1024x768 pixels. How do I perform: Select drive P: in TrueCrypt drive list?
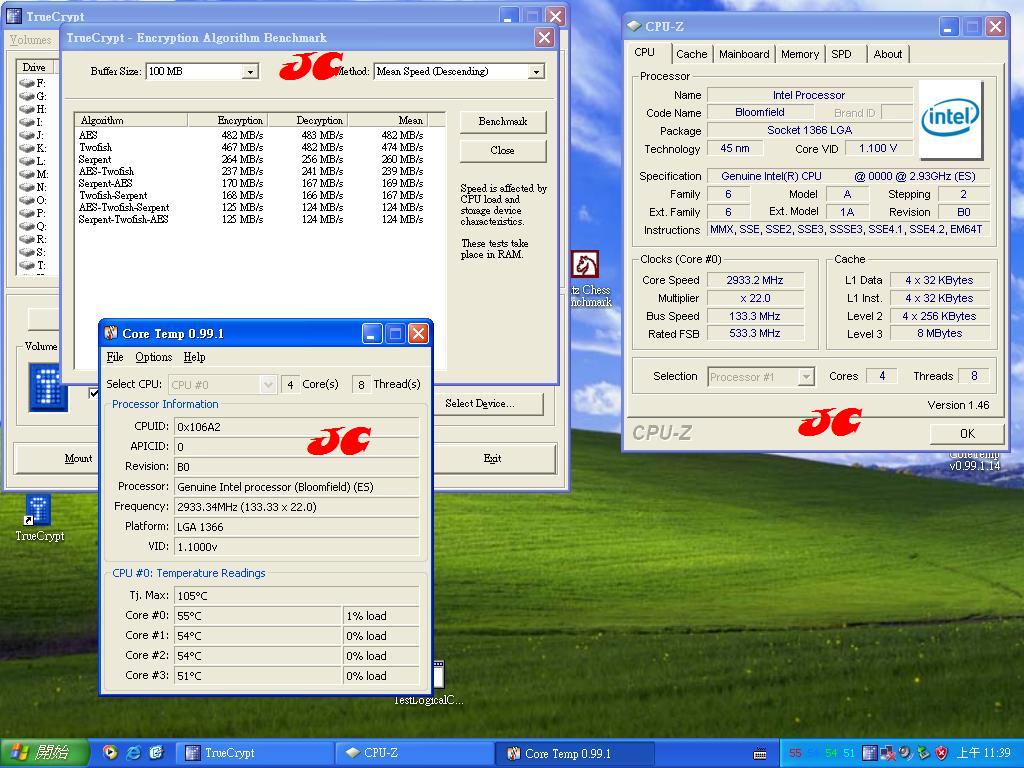point(33,213)
